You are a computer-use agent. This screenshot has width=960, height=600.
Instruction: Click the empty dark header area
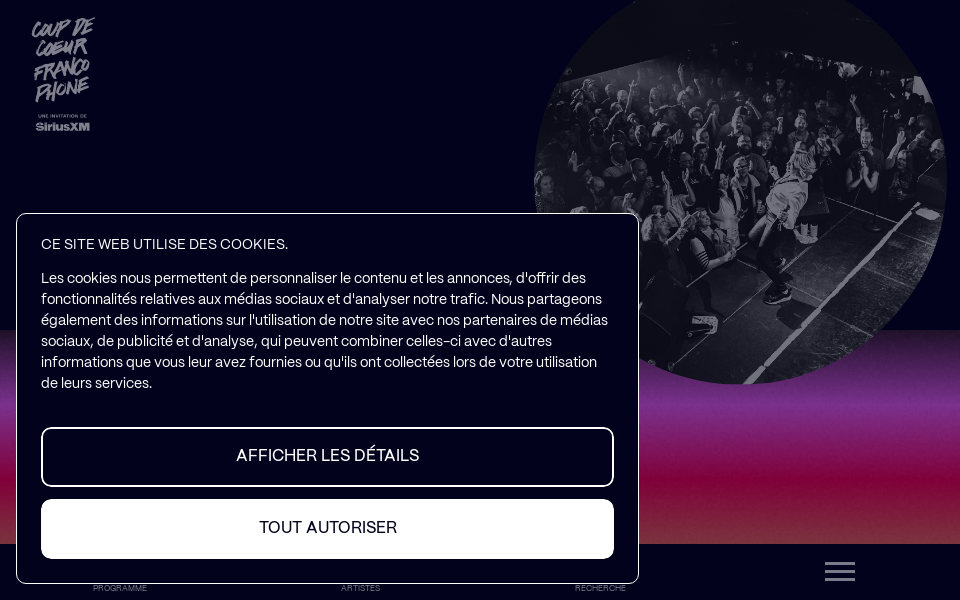pos(306,104)
